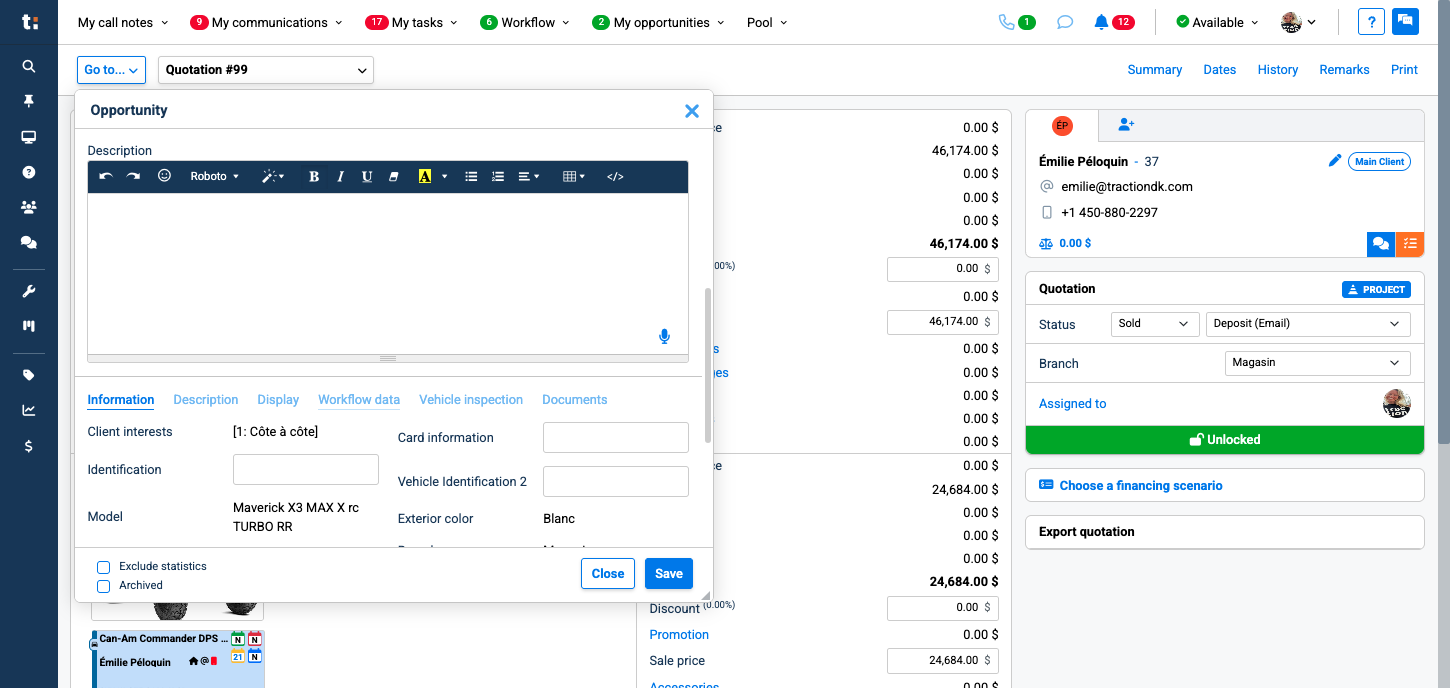This screenshot has height=688, width=1450.
Task: Open Choose a financing scenario link
Action: [1140, 486]
